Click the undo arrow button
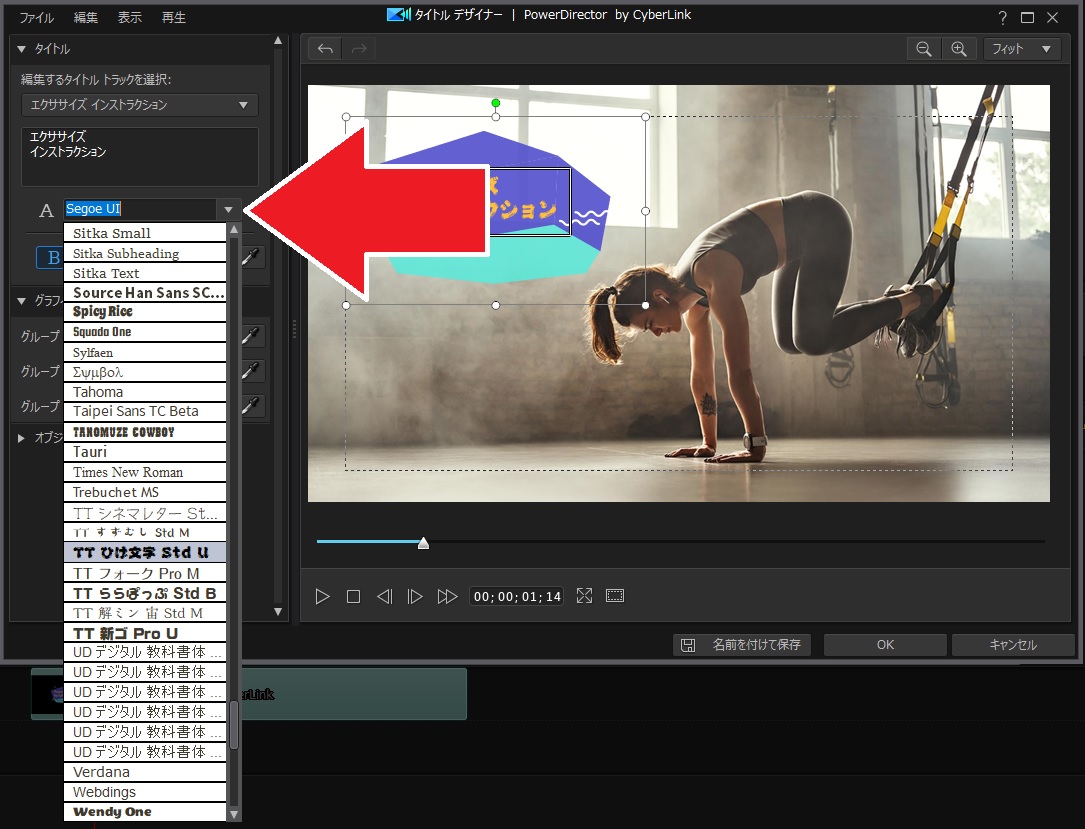Viewport: 1085px width, 829px height. (325, 49)
